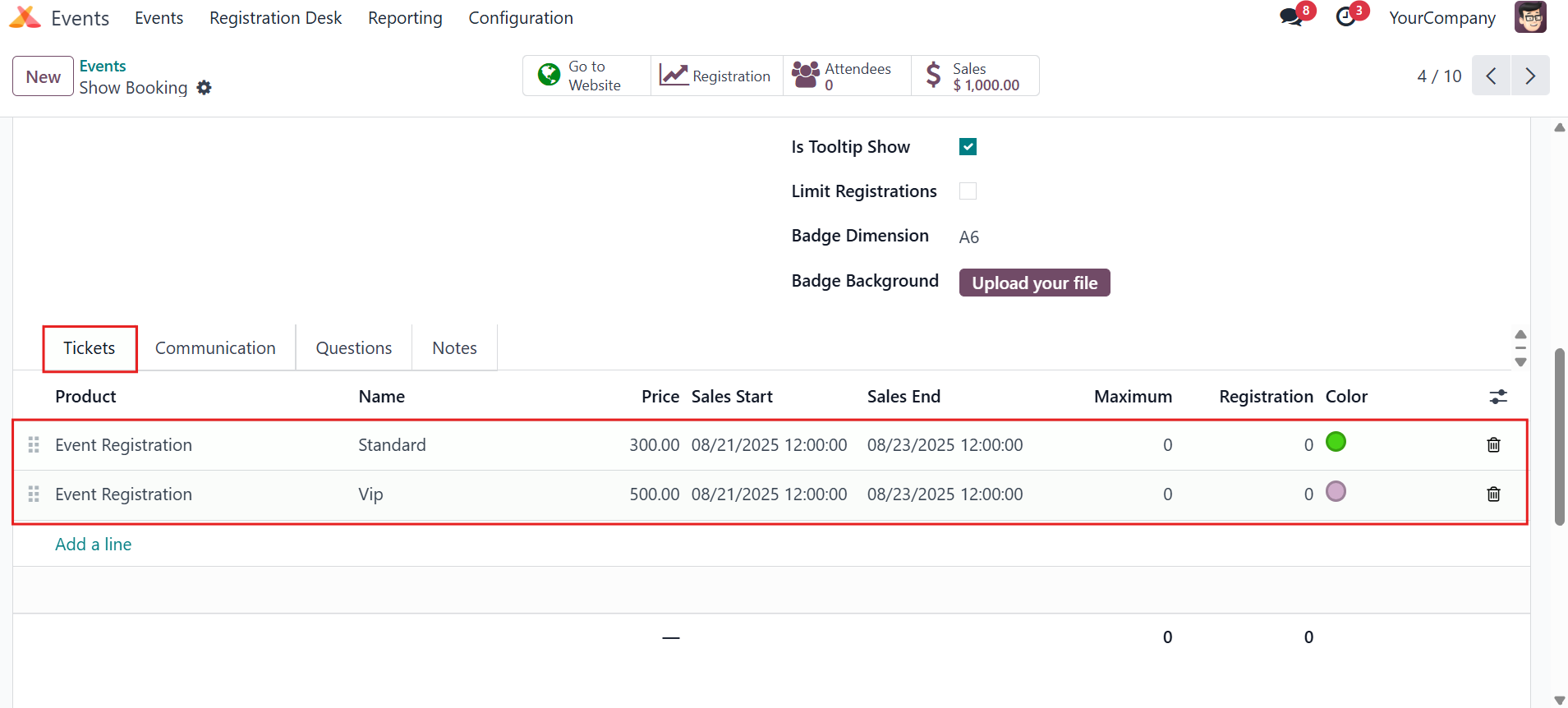Open the Reporting menu

tap(405, 18)
